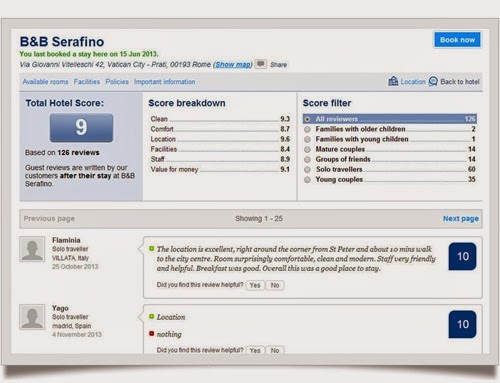This screenshot has width=500, height=383.
Task: Click the date 4 November 2013
Action: pyautogui.click(x=77, y=334)
